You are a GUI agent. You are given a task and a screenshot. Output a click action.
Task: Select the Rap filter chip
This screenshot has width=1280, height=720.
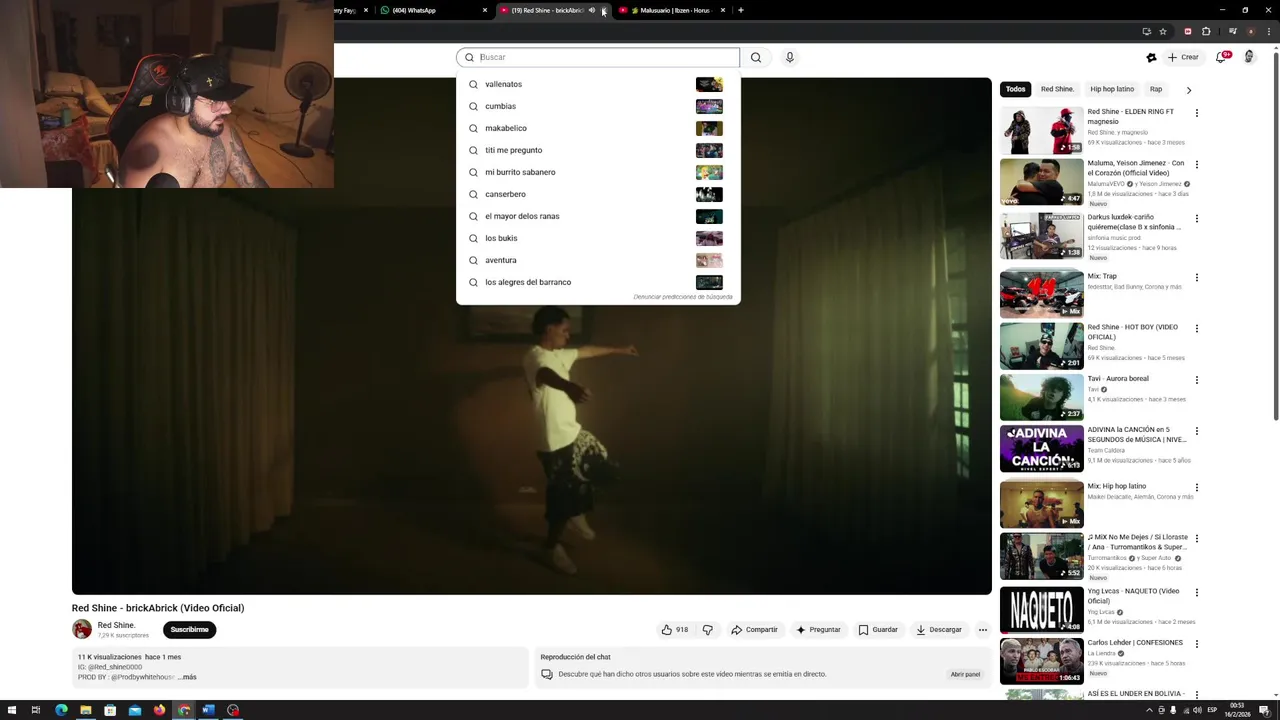[1156, 89]
